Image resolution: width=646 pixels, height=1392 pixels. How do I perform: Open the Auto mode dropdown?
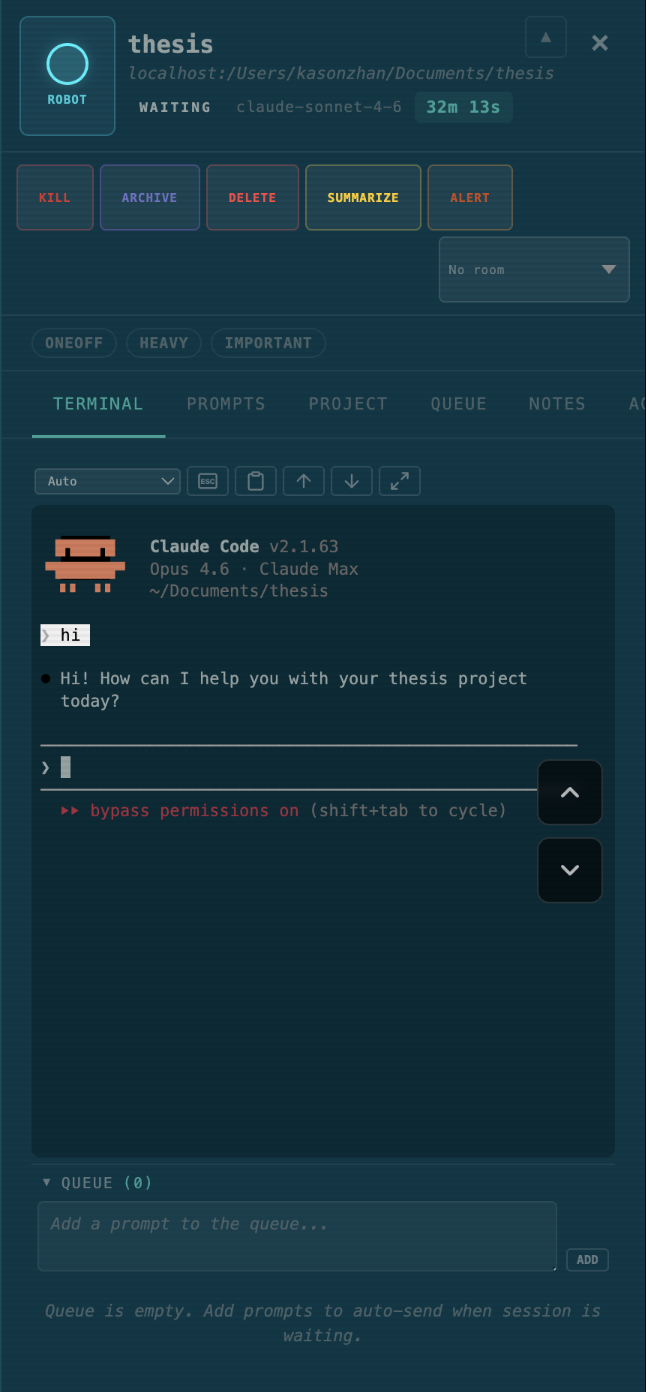pyautogui.click(x=107, y=481)
